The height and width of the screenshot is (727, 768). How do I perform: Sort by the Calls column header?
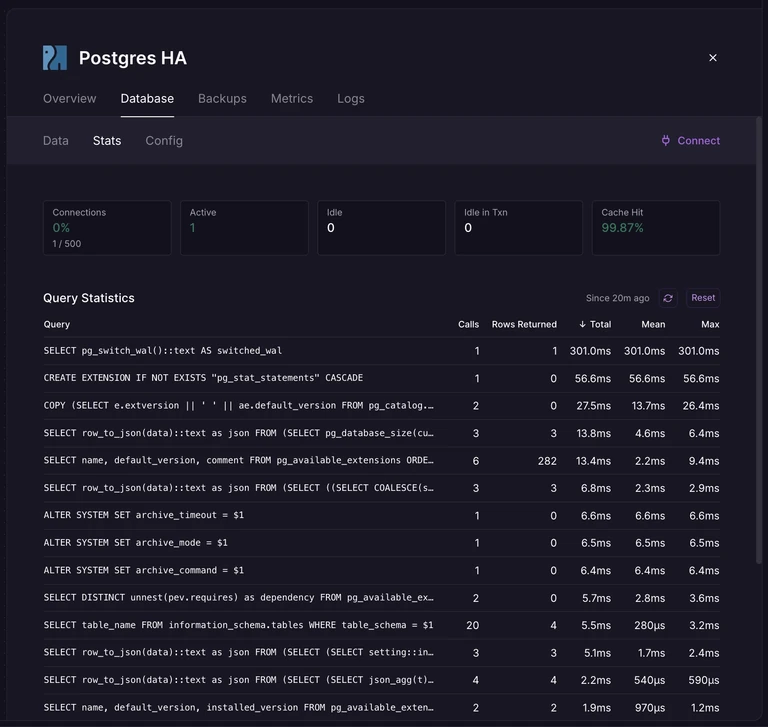(x=468, y=324)
